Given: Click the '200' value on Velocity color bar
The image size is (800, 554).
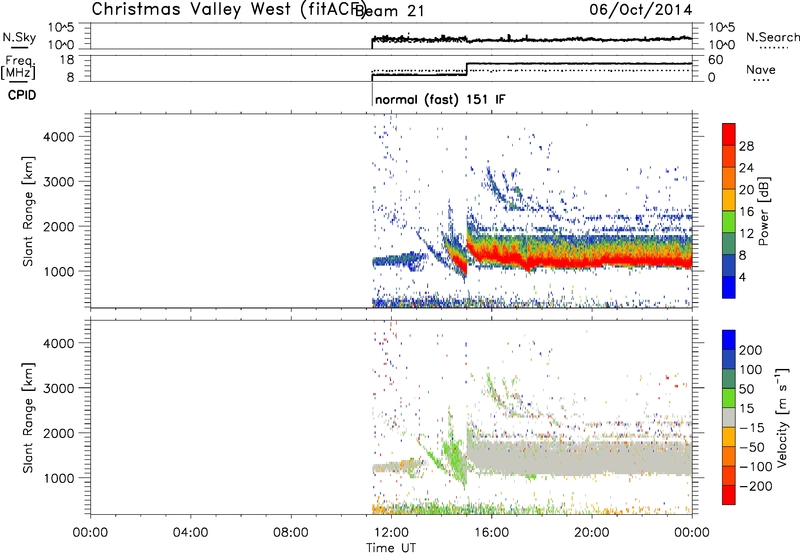Looking at the screenshot, I should [750, 350].
